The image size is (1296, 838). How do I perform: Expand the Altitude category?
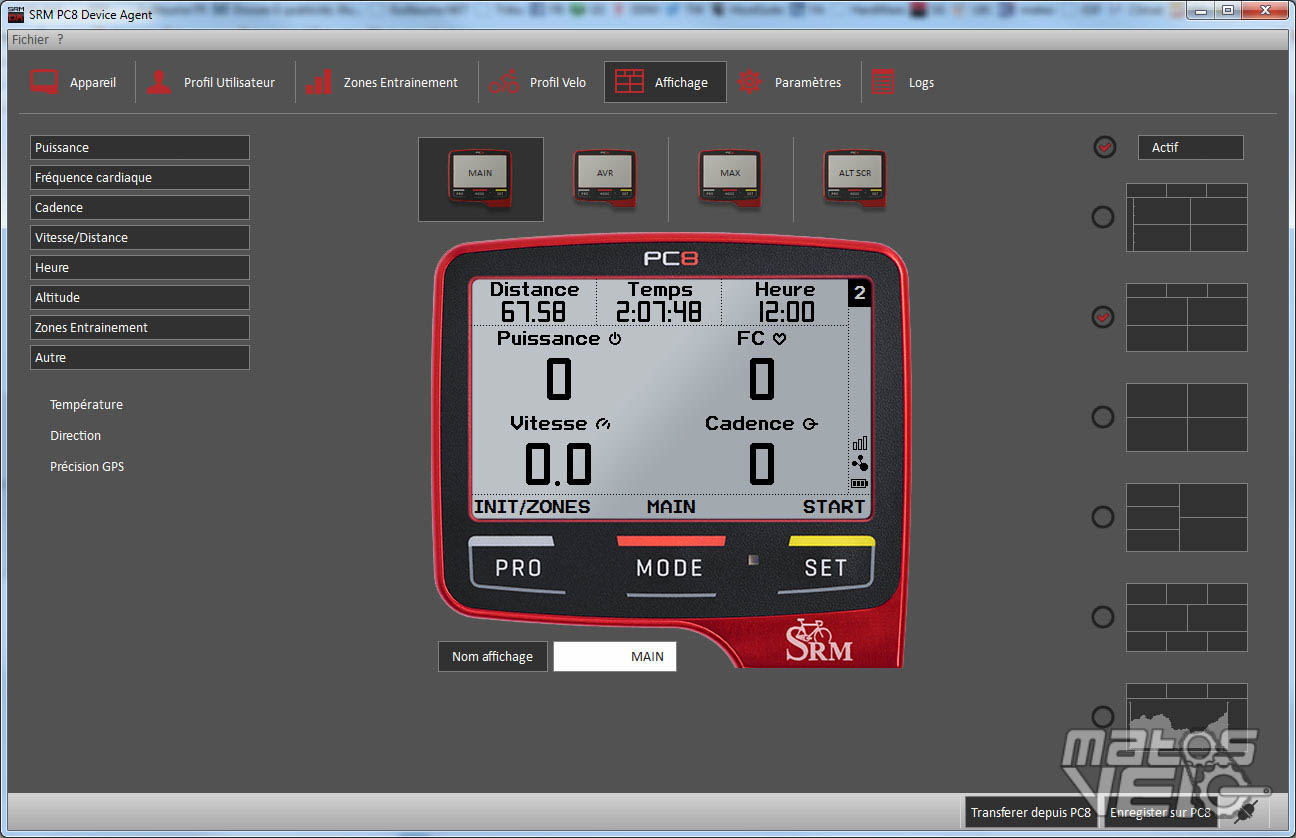tap(140, 297)
